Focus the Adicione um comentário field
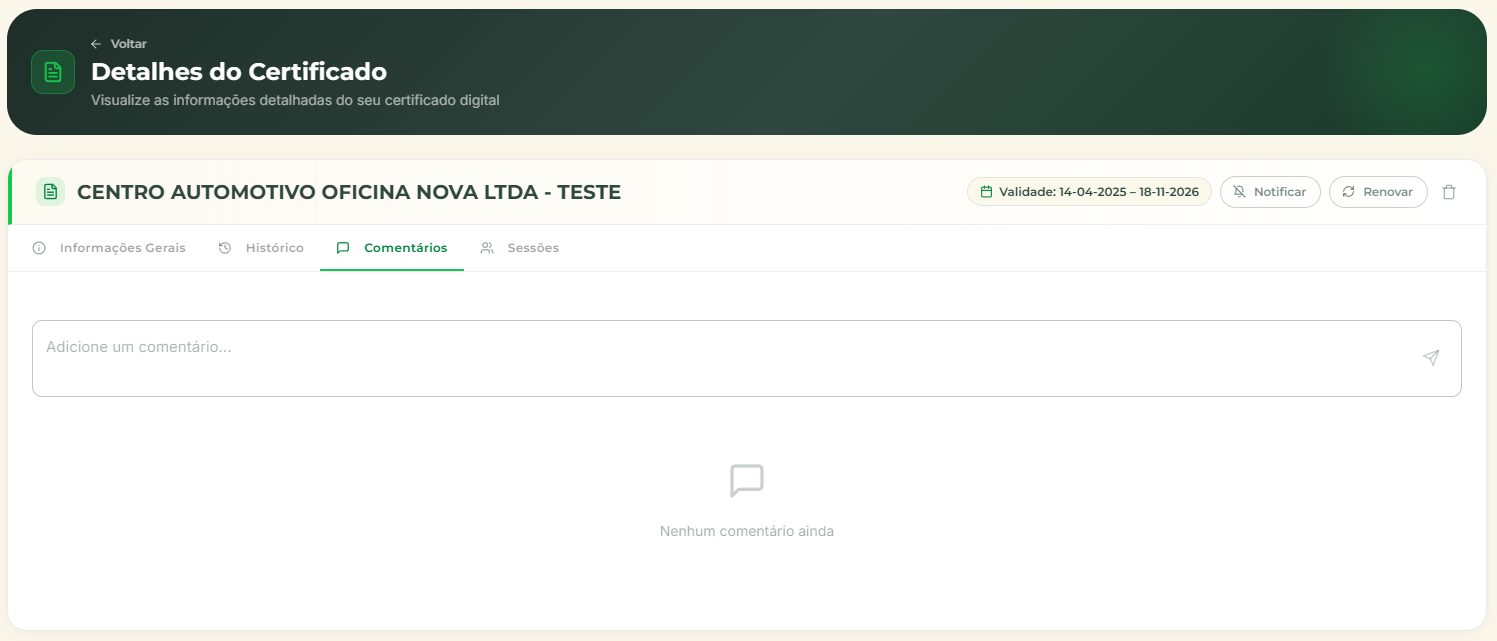 [747, 358]
